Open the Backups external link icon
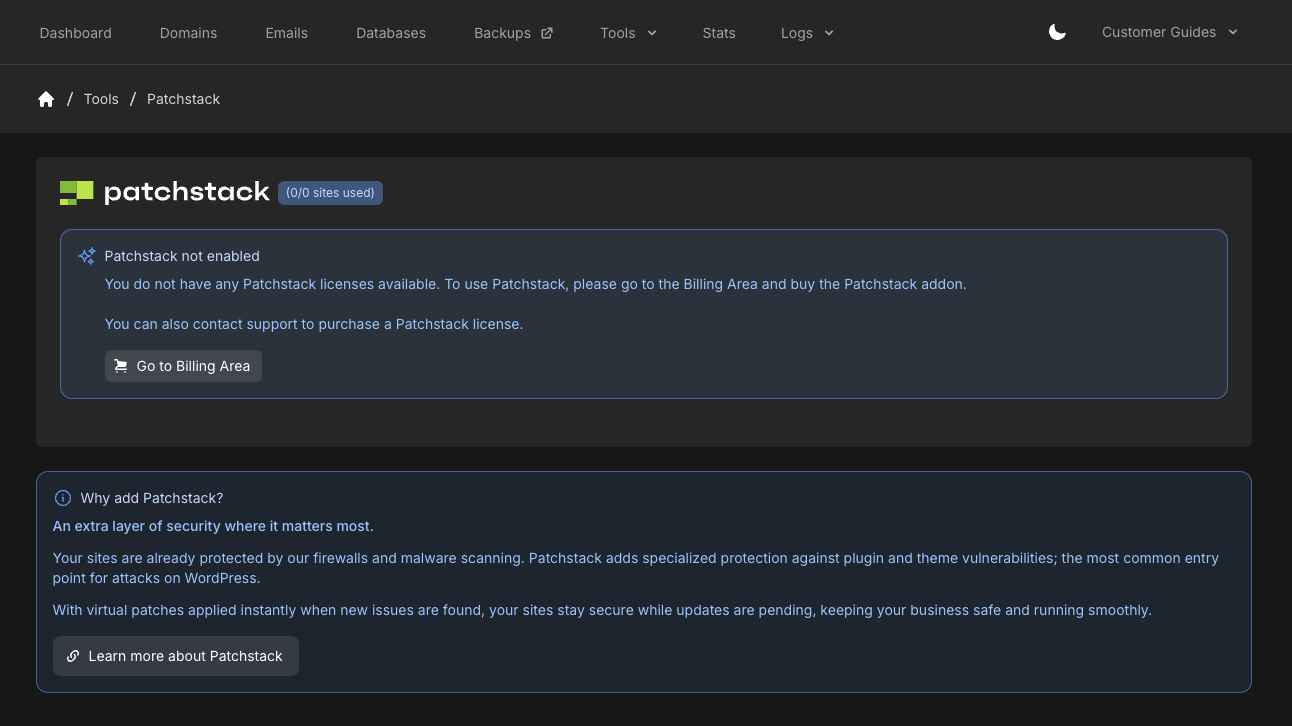1292x726 pixels. coord(547,33)
